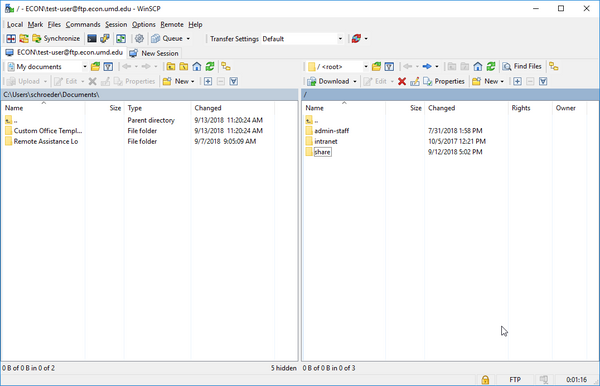Sort remote panel by Changed column
This screenshot has width=600, height=386.
click(x=441, y=108)
